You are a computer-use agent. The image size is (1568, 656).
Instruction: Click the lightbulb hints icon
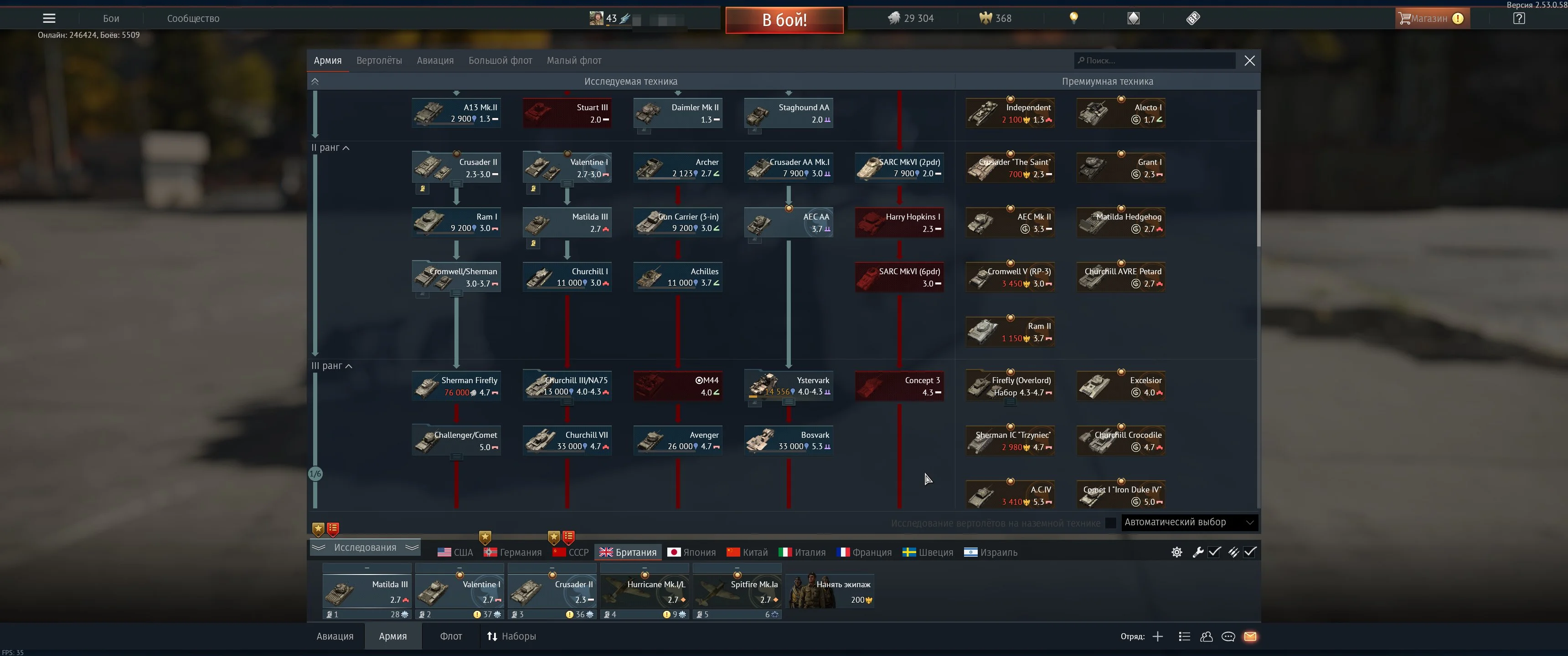(x=1074, y=18)
